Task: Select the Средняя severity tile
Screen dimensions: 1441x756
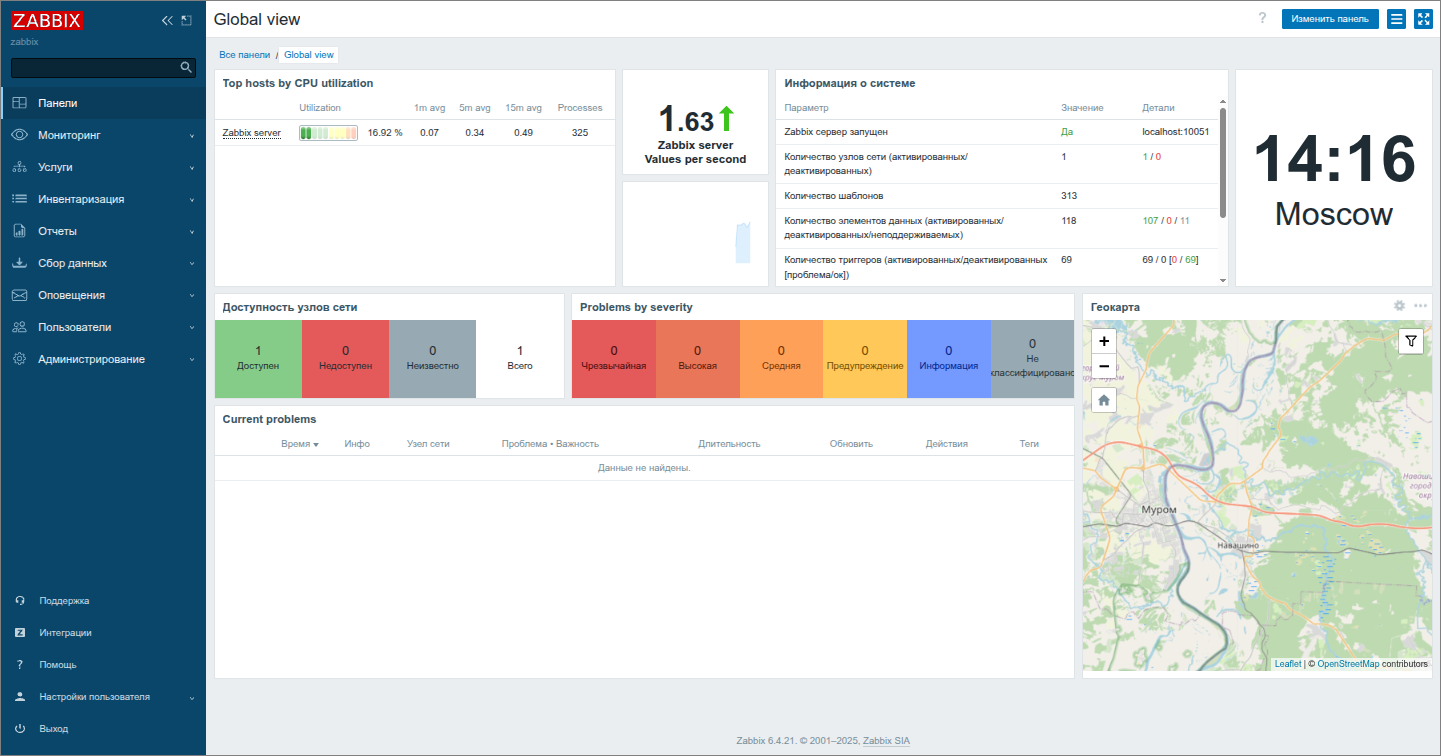Action: tap(781, 359)
